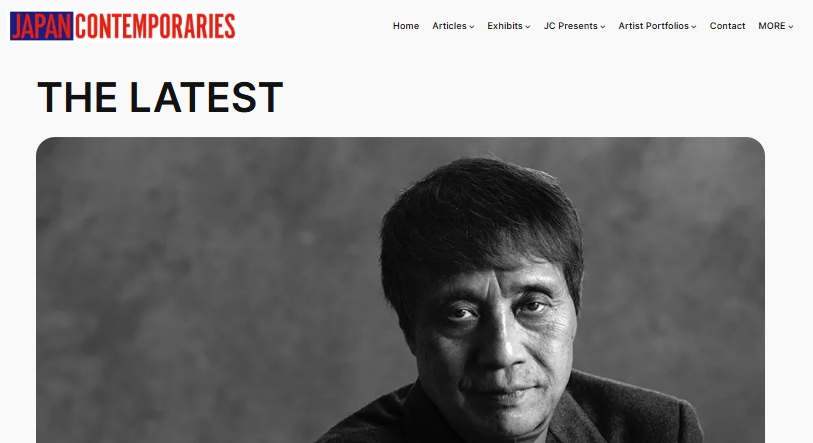The image size is (813, 443).
Task: Open the JC Presents dropdown arrow
Action: (x=602, y=26)
